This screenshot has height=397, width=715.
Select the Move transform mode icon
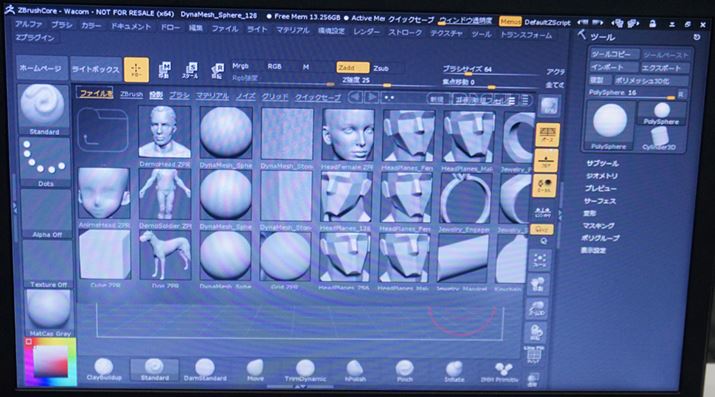tap(164, 70)
